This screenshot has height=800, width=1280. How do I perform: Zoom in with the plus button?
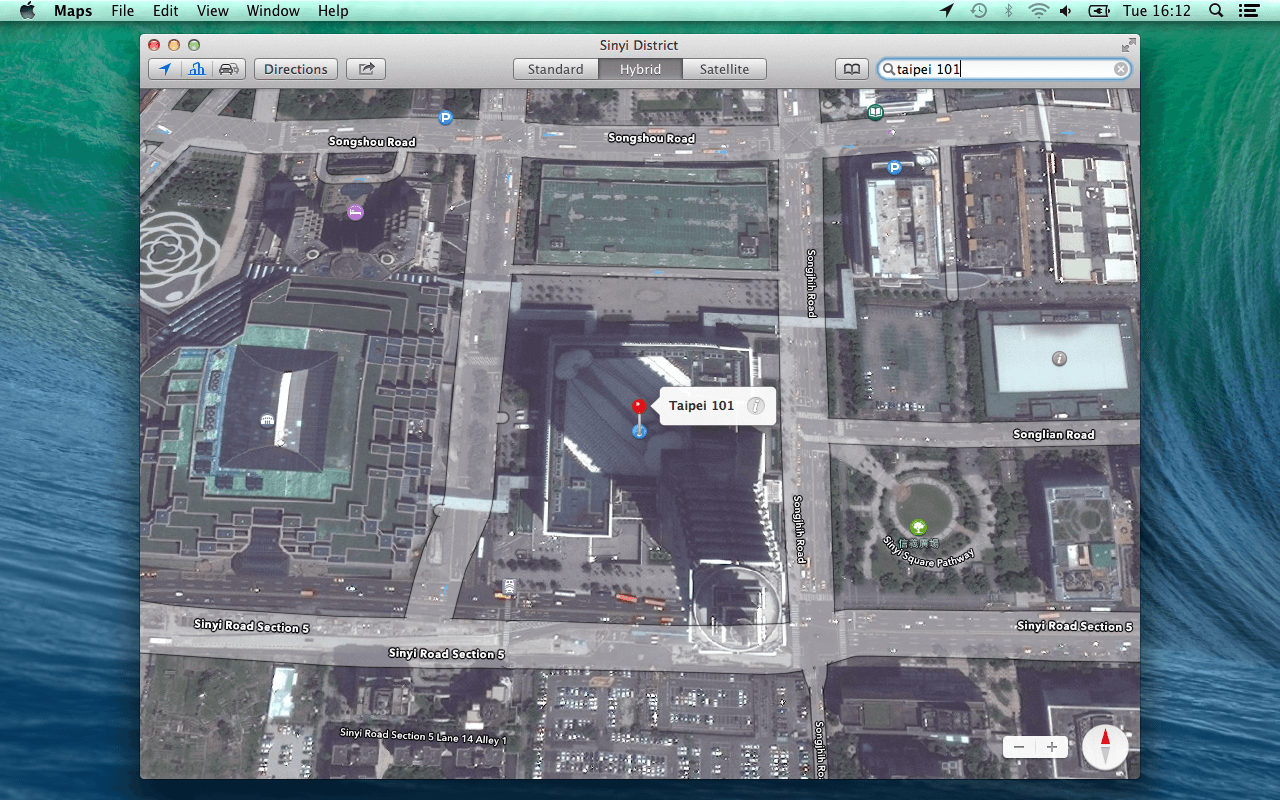[1052, 747]
